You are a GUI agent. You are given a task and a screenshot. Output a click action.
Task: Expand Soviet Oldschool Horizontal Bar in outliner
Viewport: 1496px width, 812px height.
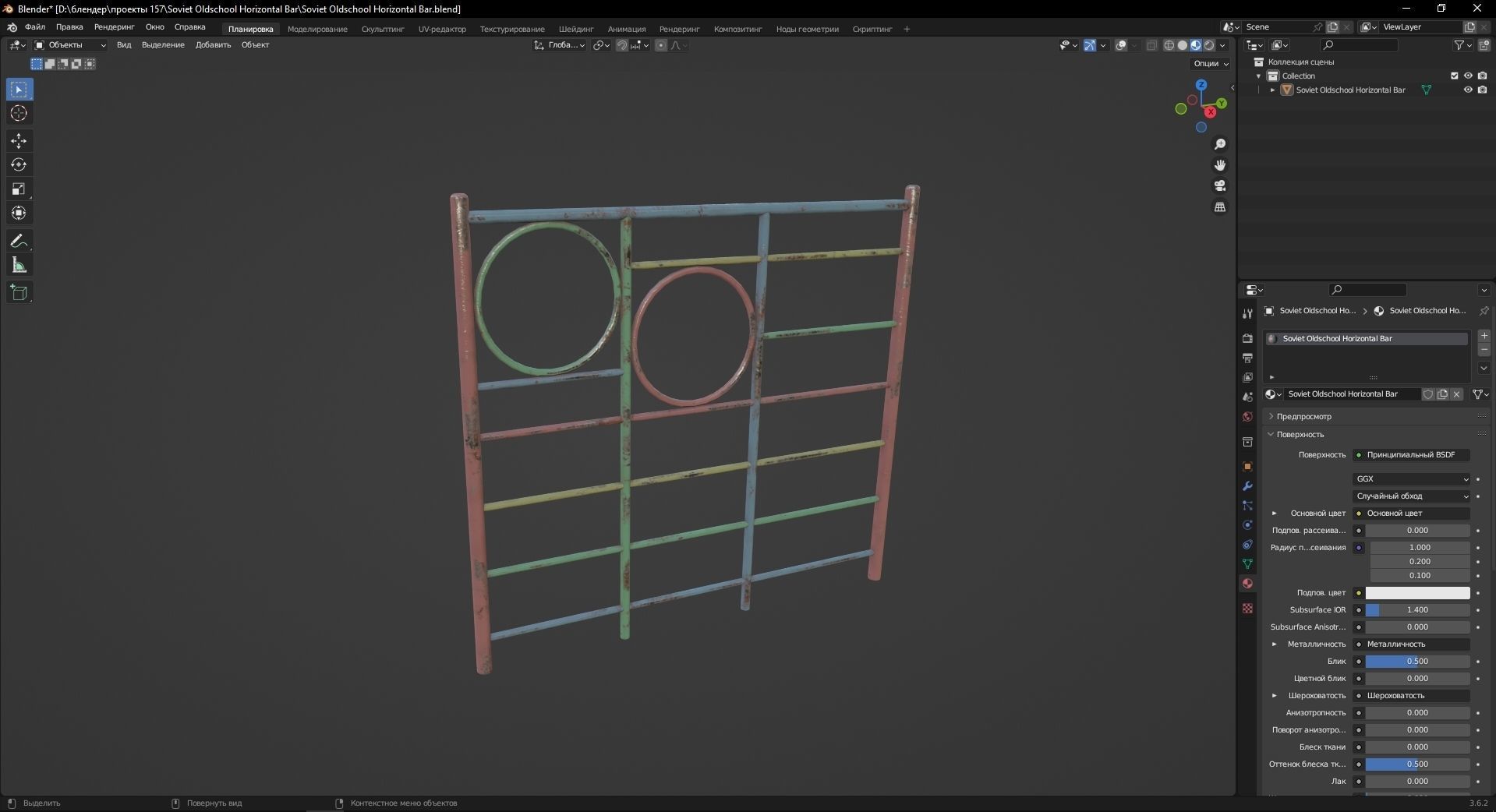pos(1273,90)
